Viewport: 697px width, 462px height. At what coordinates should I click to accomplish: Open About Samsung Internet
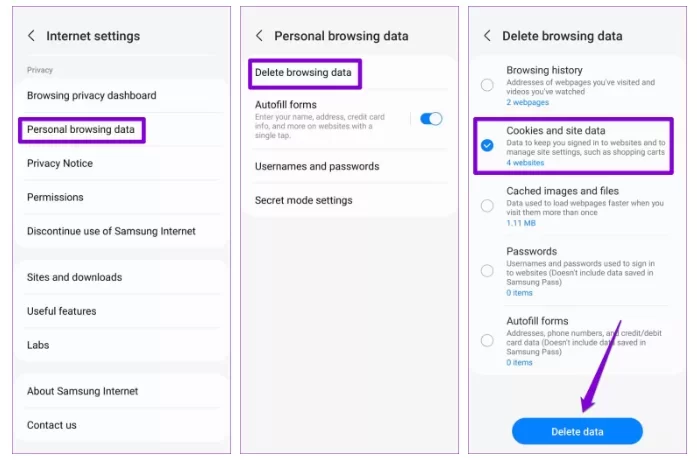(x=82, y=391)
